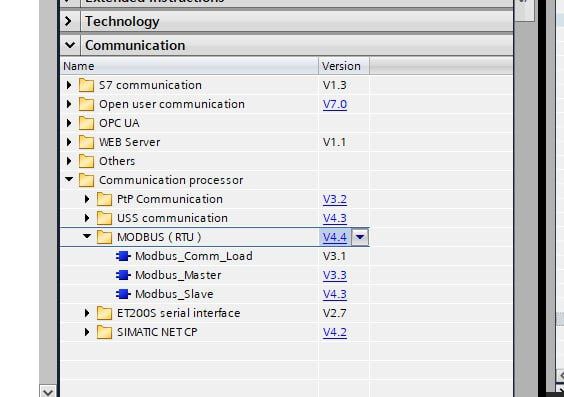Select the MODBUS ( RTU ) row label
The width and height of the screenshot is (564, 397).
[x=159, y=237]
